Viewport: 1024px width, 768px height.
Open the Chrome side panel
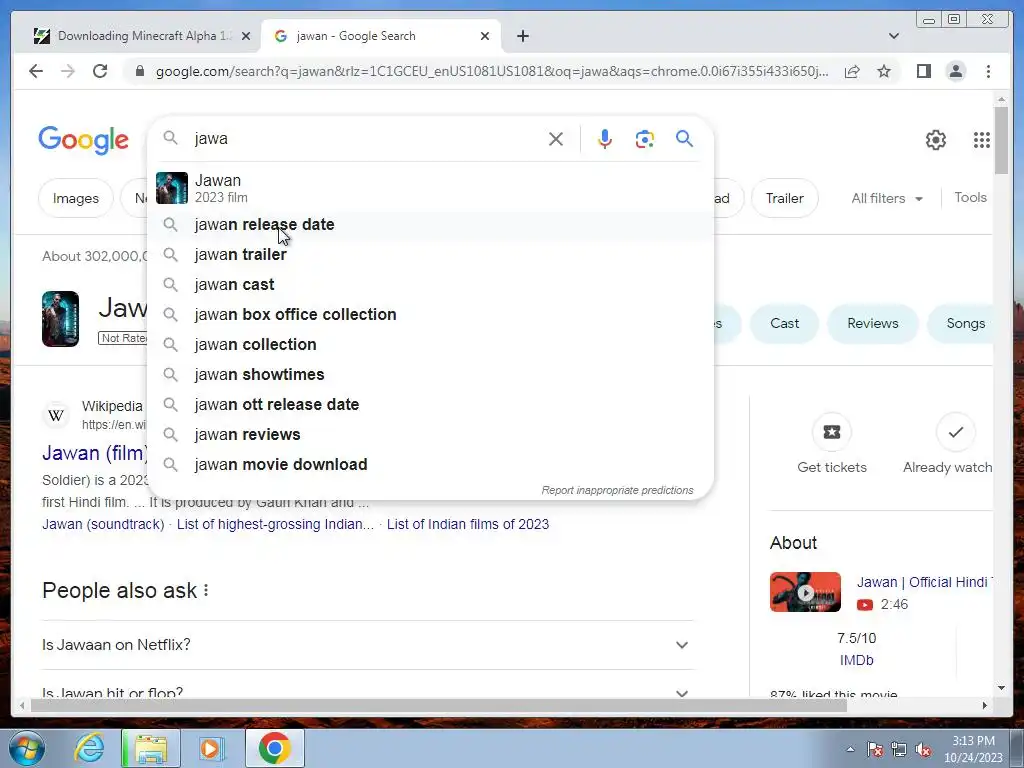click(923, 71)
